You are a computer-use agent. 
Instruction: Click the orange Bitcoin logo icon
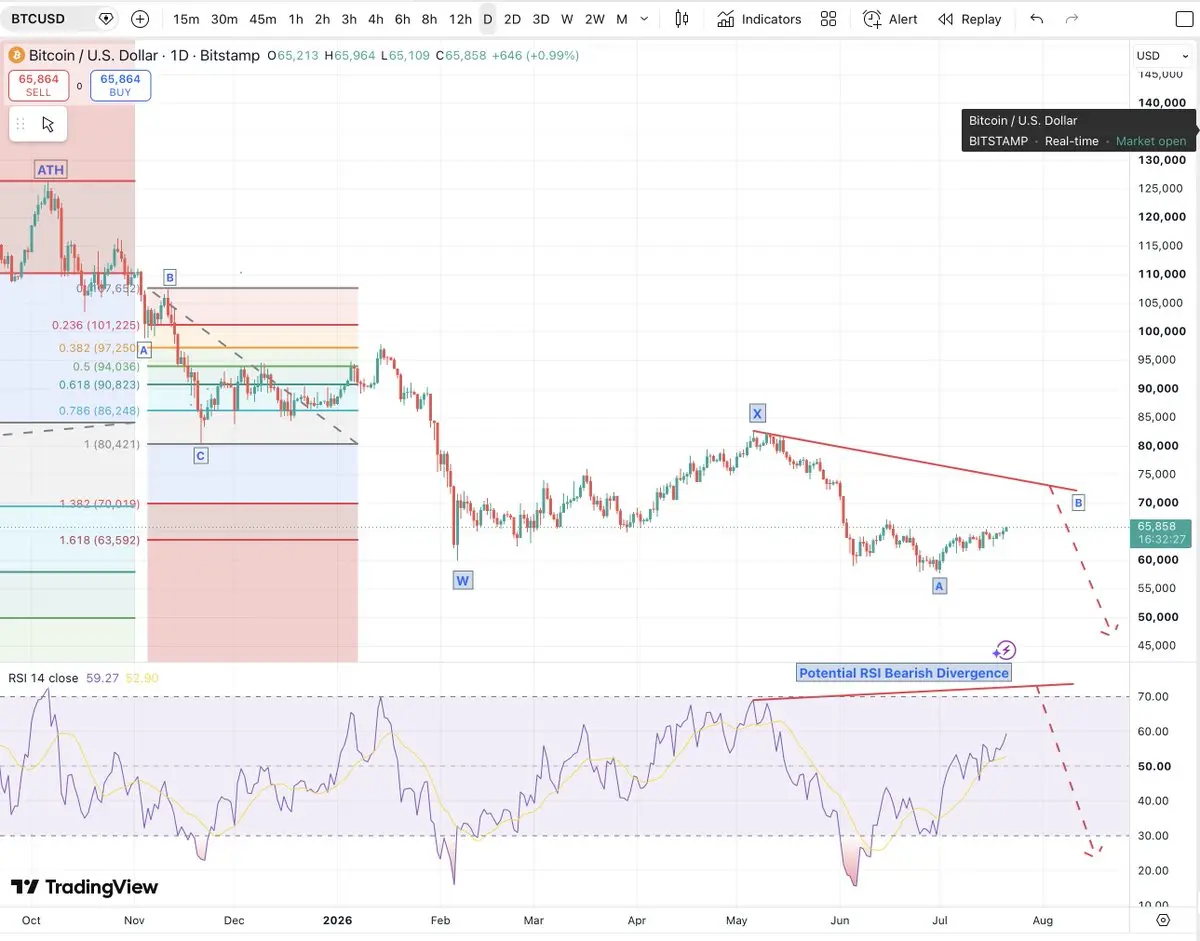[17, 55]
